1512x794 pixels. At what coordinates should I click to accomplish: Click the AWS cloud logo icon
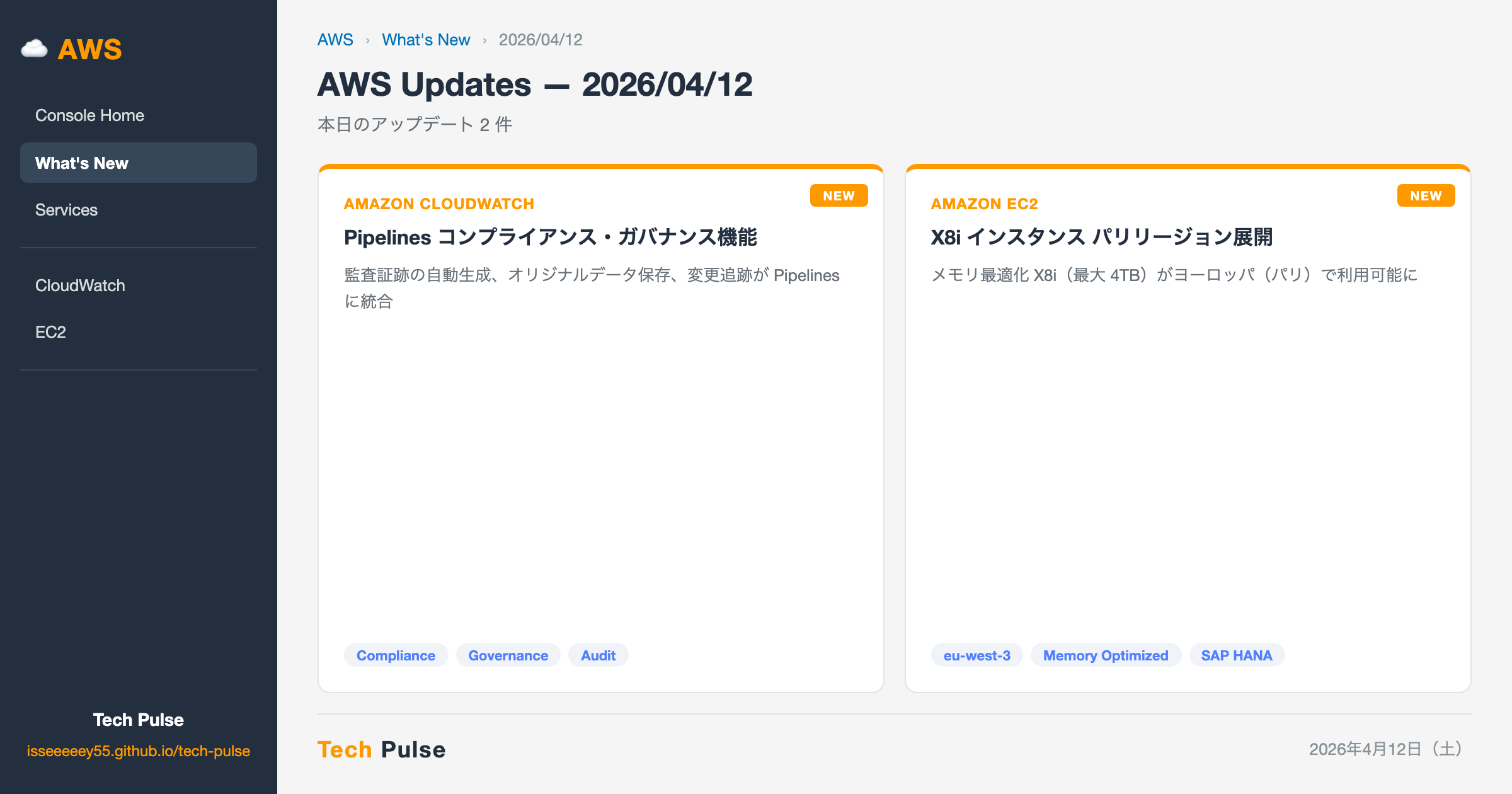[34, 49]
